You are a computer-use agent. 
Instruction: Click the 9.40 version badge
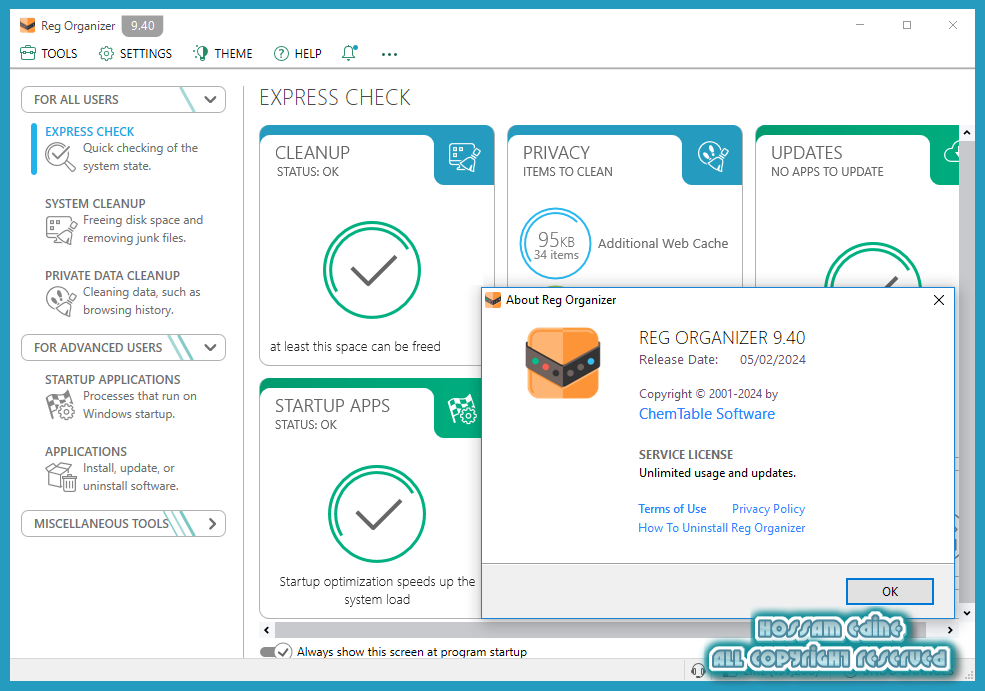pyautogui.click(x=143, y=26)
